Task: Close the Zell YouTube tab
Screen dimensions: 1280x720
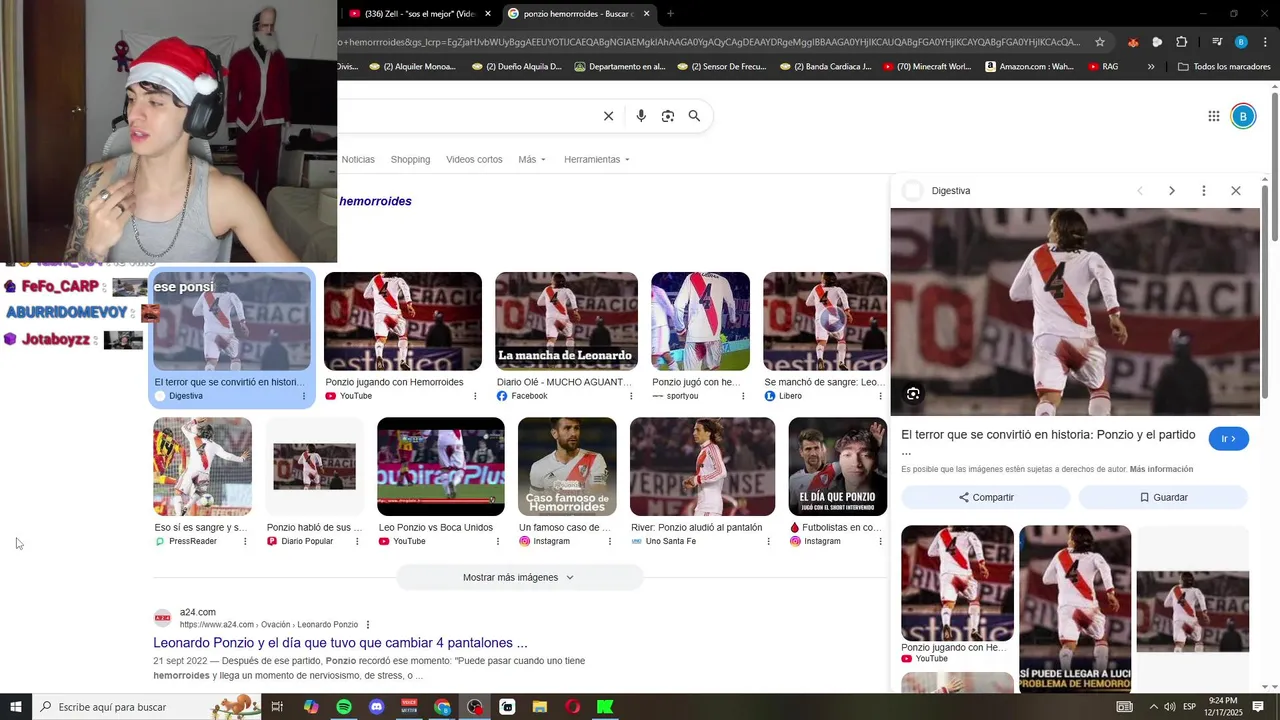Action: click(488, 14)
